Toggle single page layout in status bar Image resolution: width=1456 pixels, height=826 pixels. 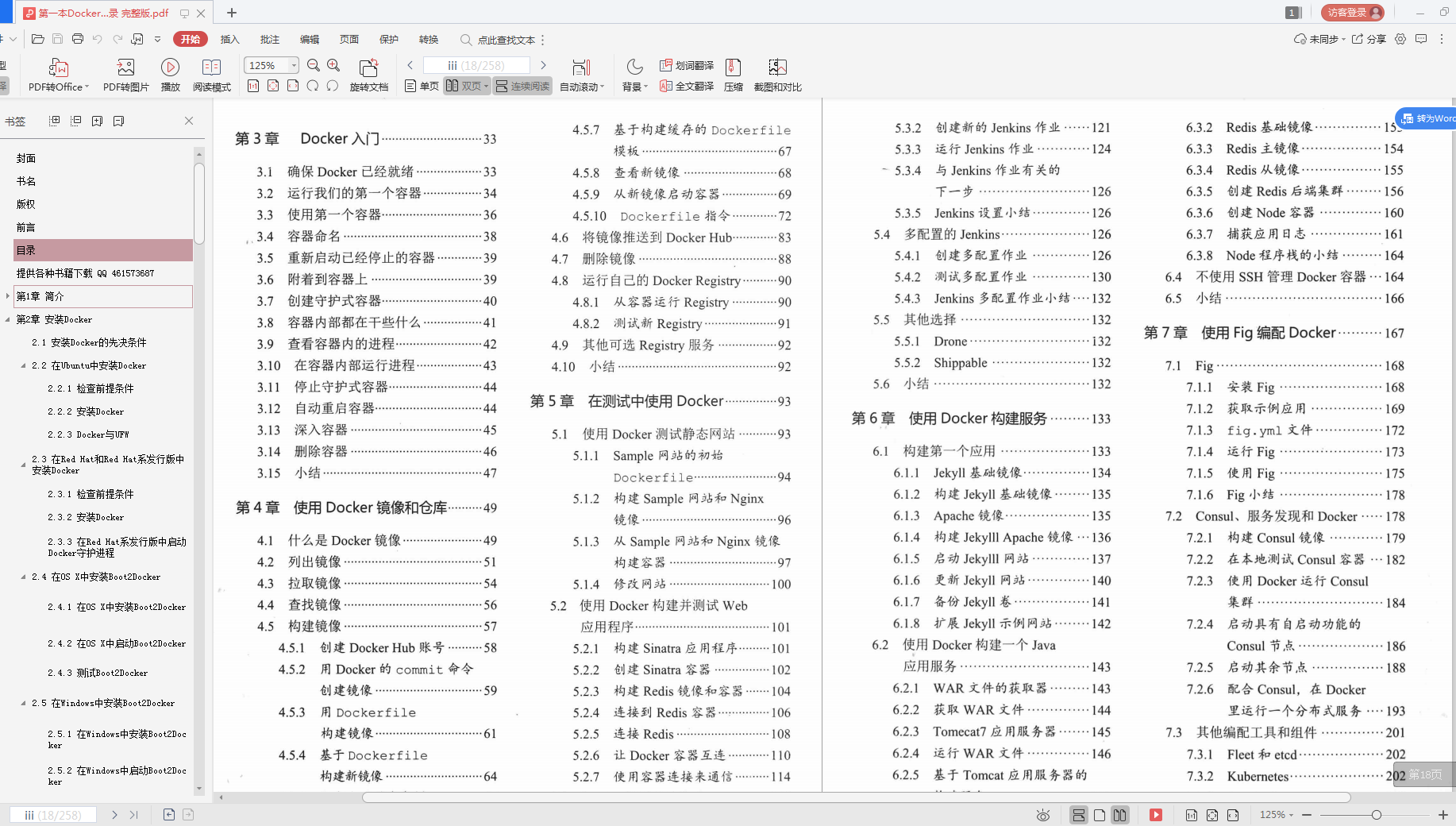tap(1100, 815)
